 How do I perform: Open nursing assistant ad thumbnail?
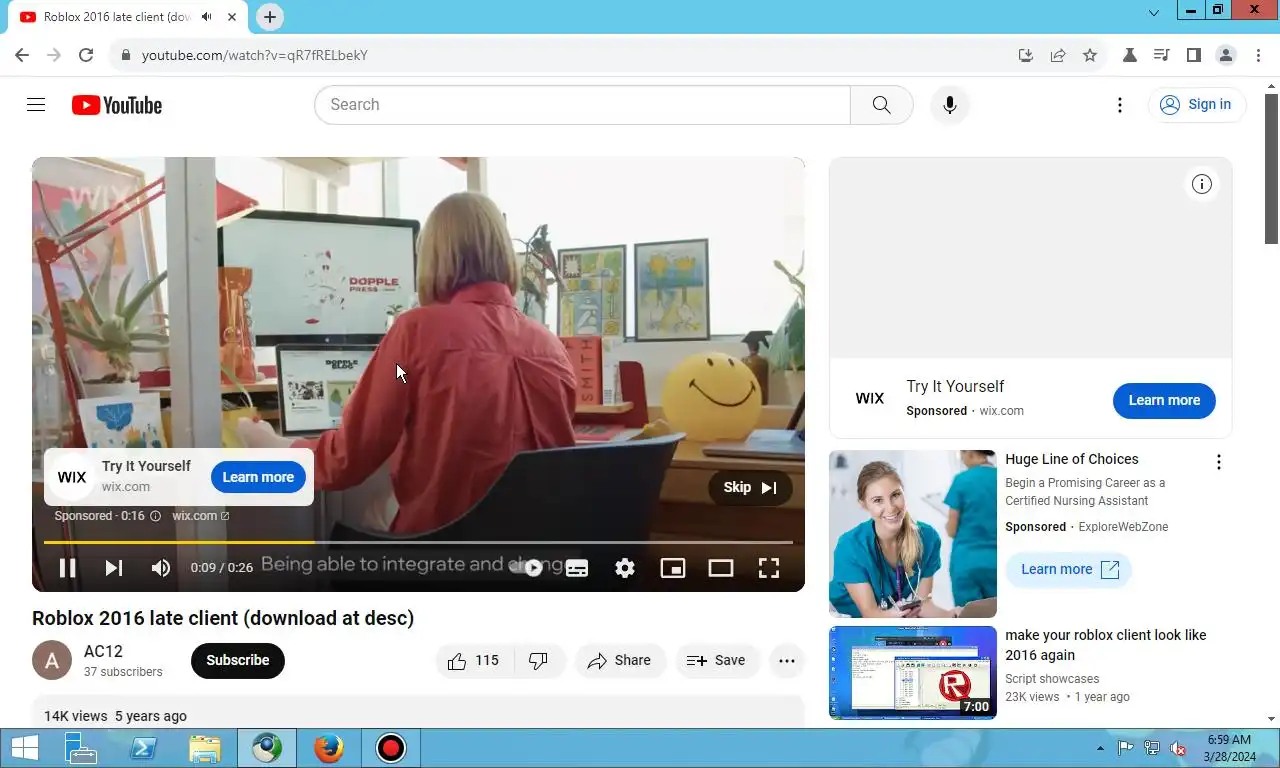(913, 534)
